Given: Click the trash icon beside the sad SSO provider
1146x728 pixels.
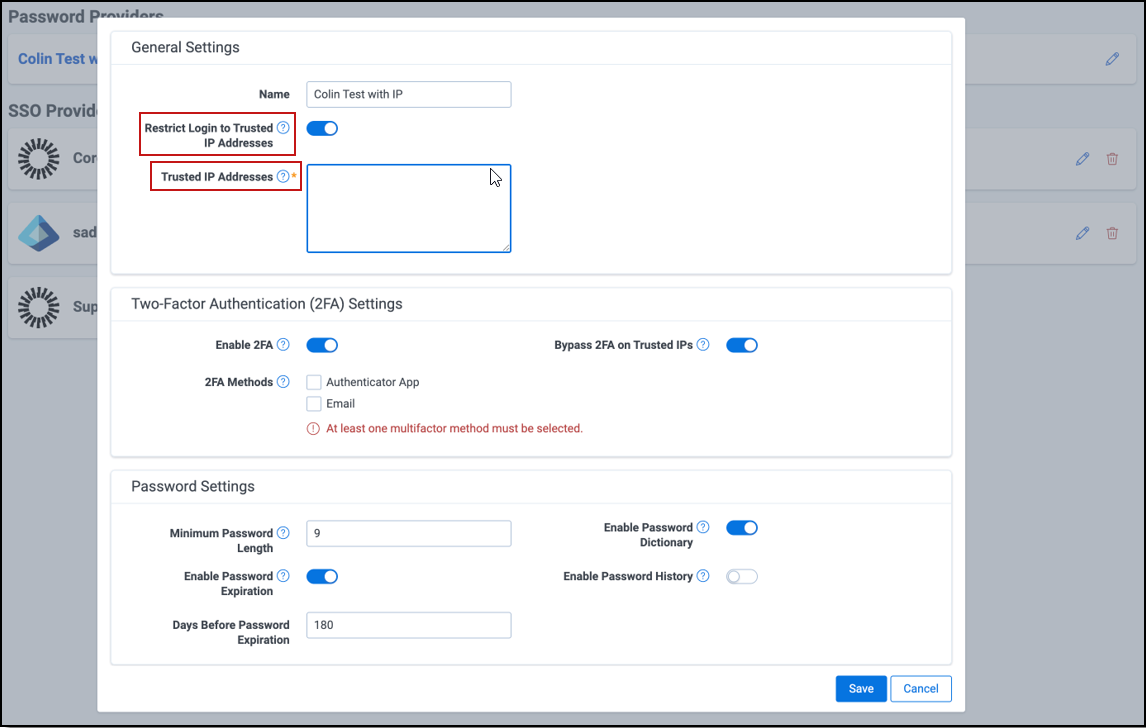Looking at the screenshot, I should coord(1112,233).
